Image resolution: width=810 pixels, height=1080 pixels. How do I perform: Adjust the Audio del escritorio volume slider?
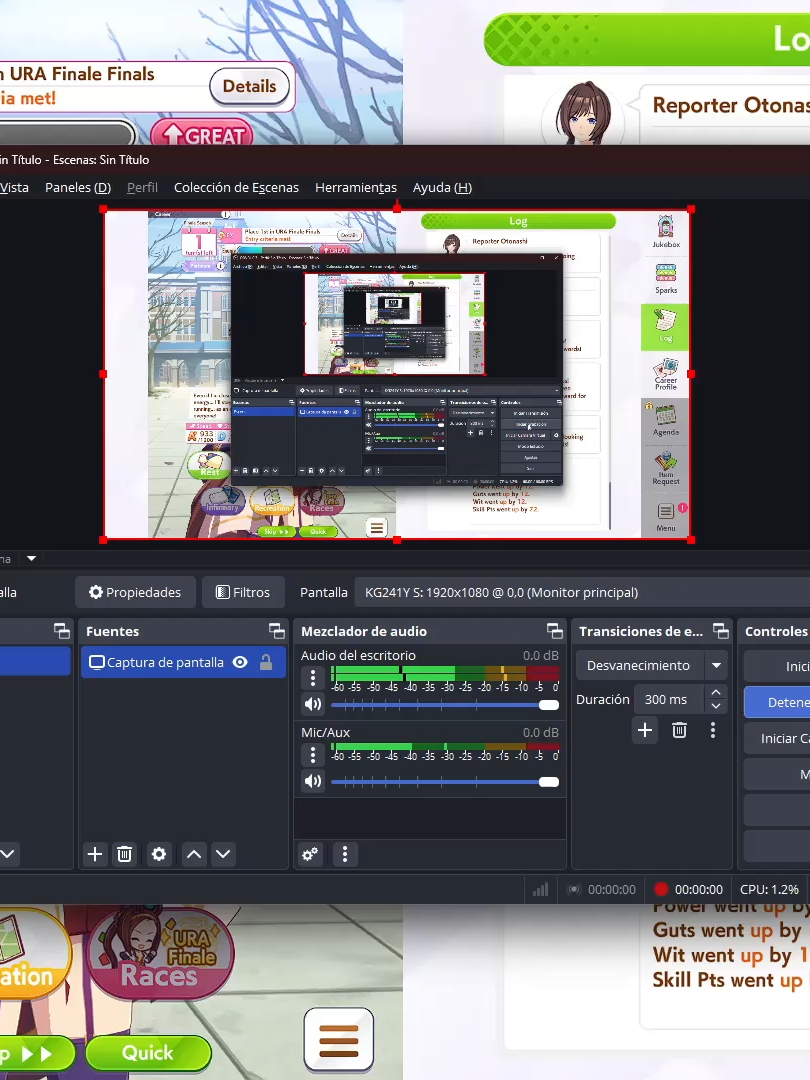[444, 705]
